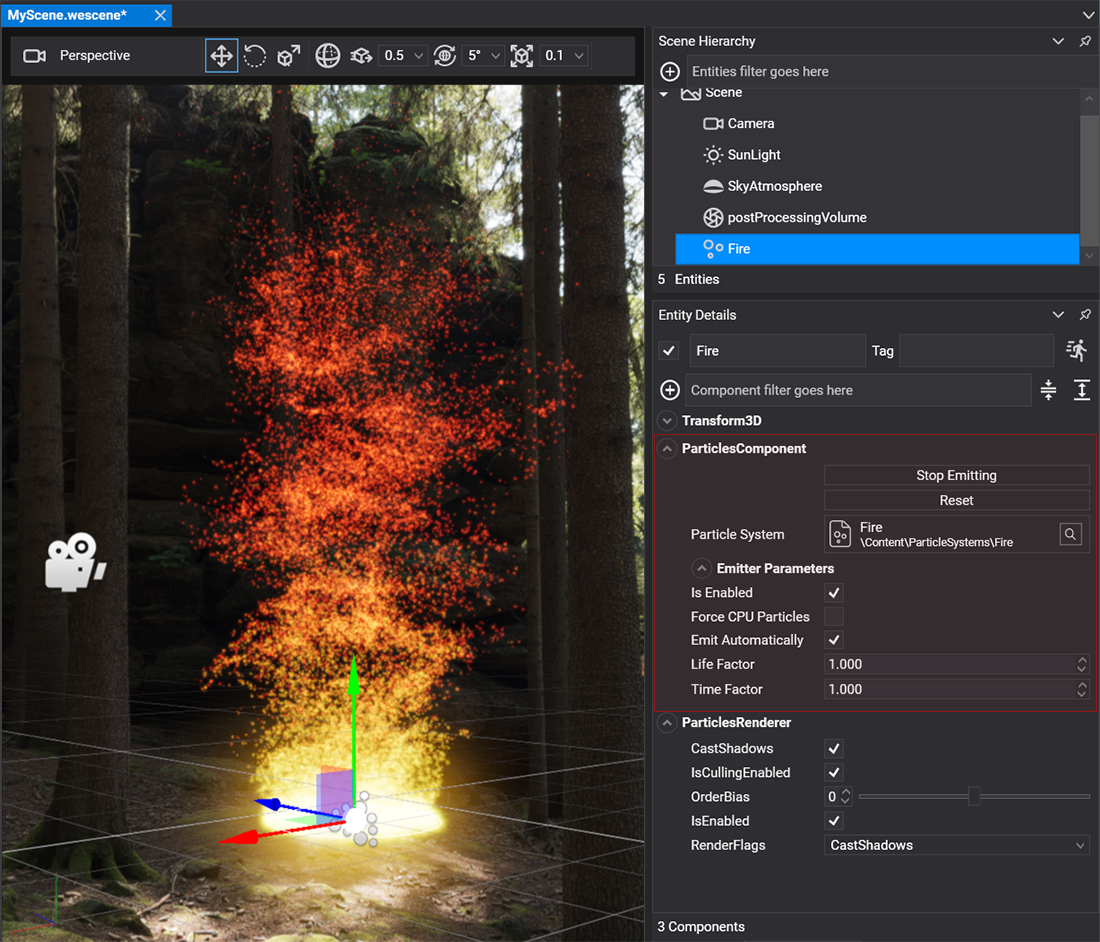Disable the Force CPU Particles checkbox

point(834,617)
